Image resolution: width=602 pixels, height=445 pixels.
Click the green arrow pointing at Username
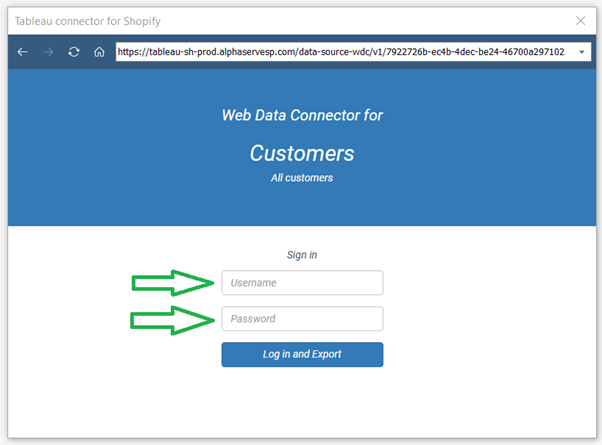tap(172, 283)
